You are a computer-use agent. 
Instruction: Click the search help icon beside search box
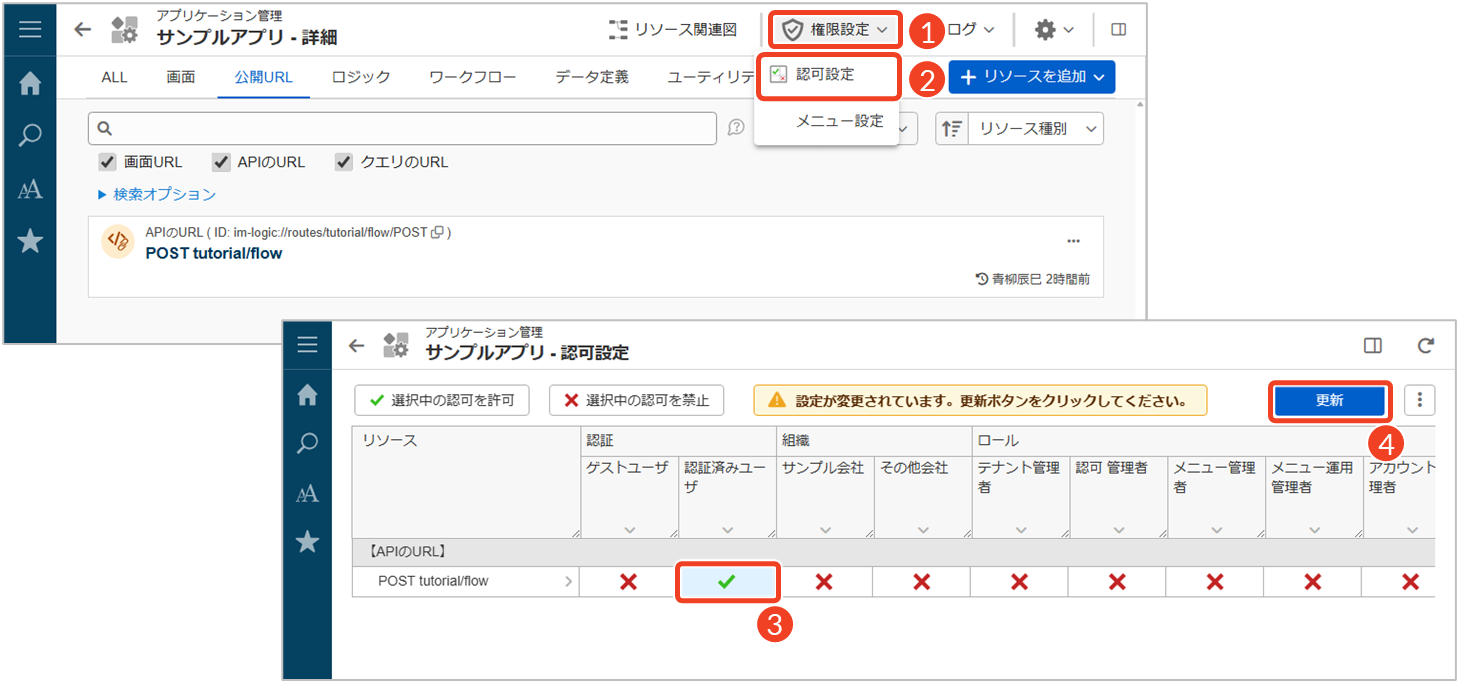(x=736, y=128)
